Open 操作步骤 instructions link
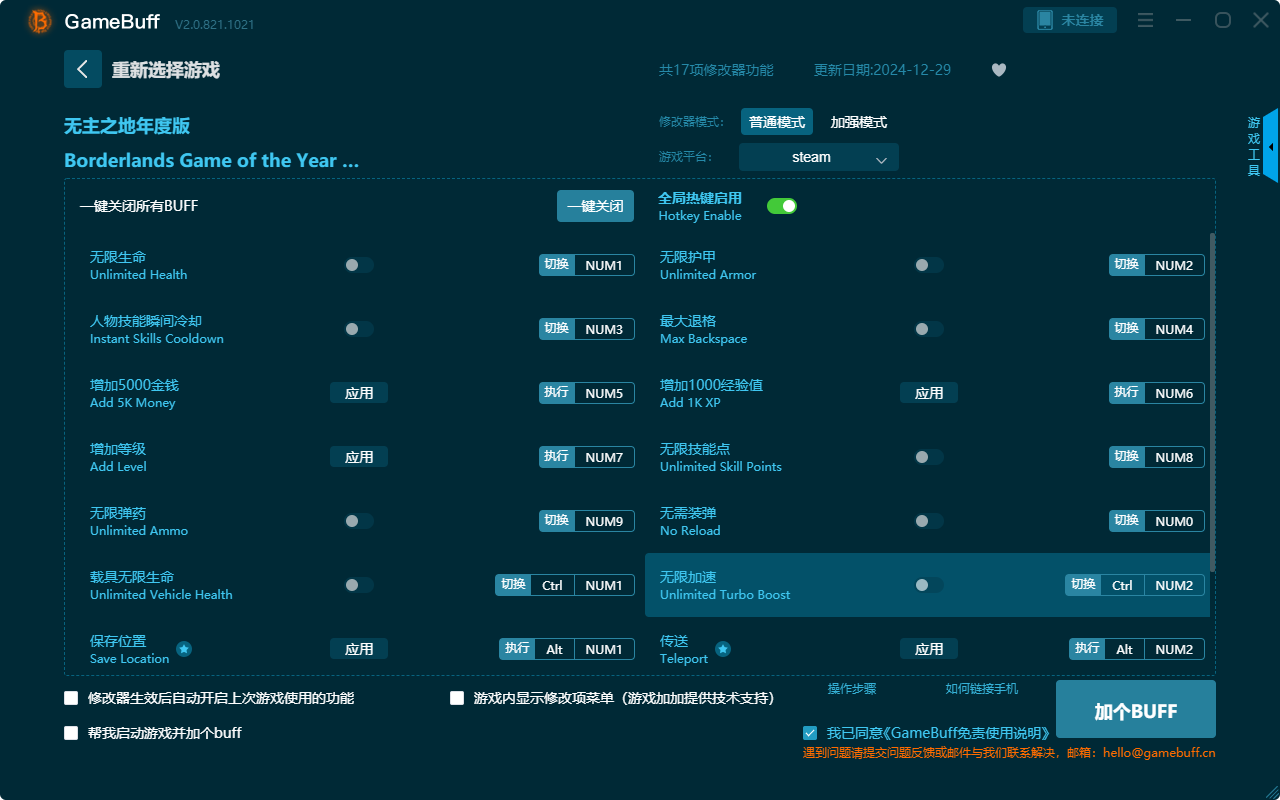 [x=852, y=689]
